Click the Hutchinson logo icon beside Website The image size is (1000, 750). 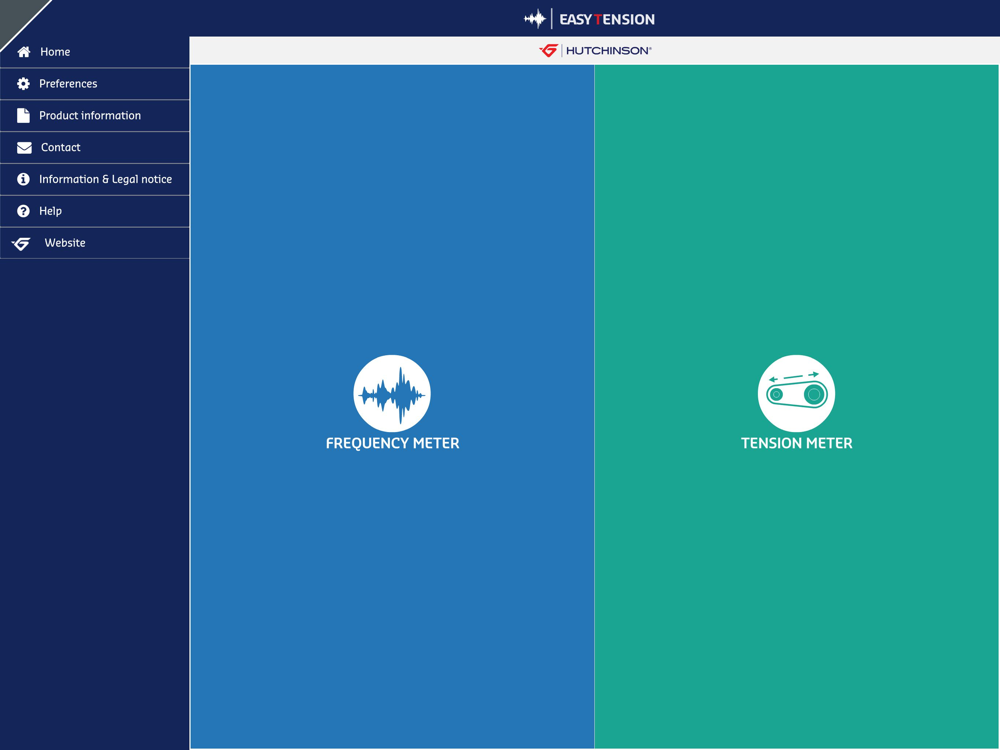[x=21, y=244]
